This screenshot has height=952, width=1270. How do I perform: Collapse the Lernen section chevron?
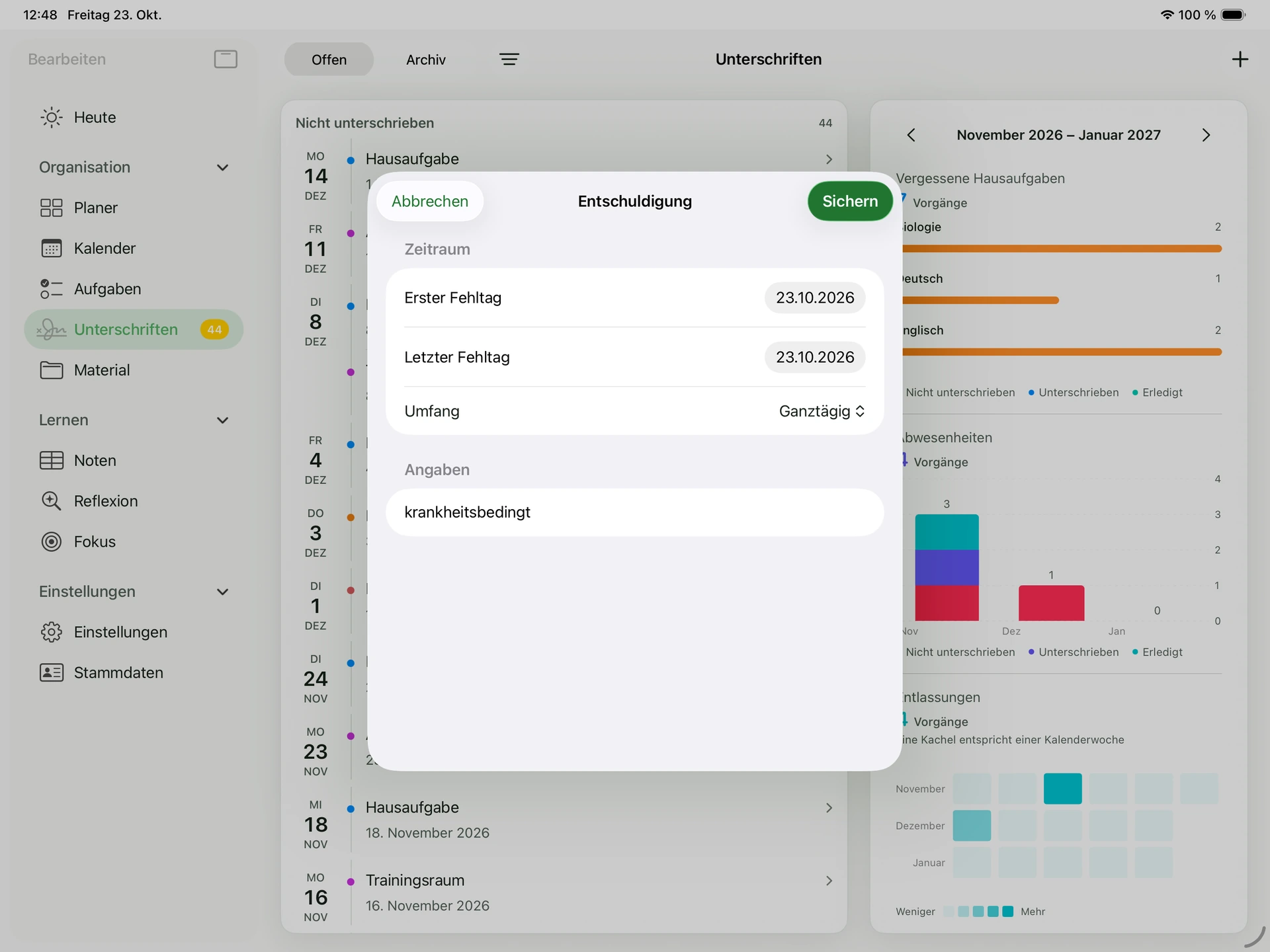coord(223,420)
